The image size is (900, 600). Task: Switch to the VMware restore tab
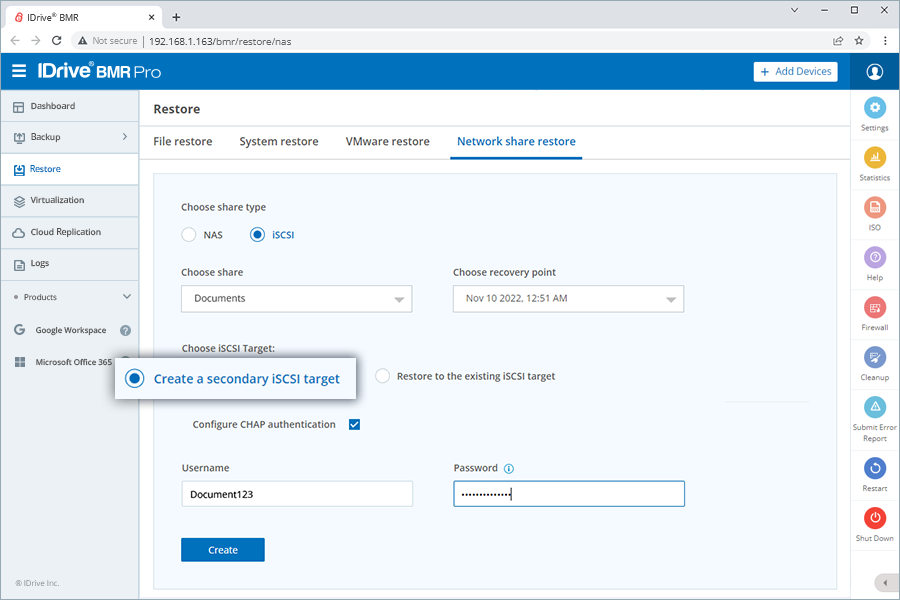[x=387, y=141]
